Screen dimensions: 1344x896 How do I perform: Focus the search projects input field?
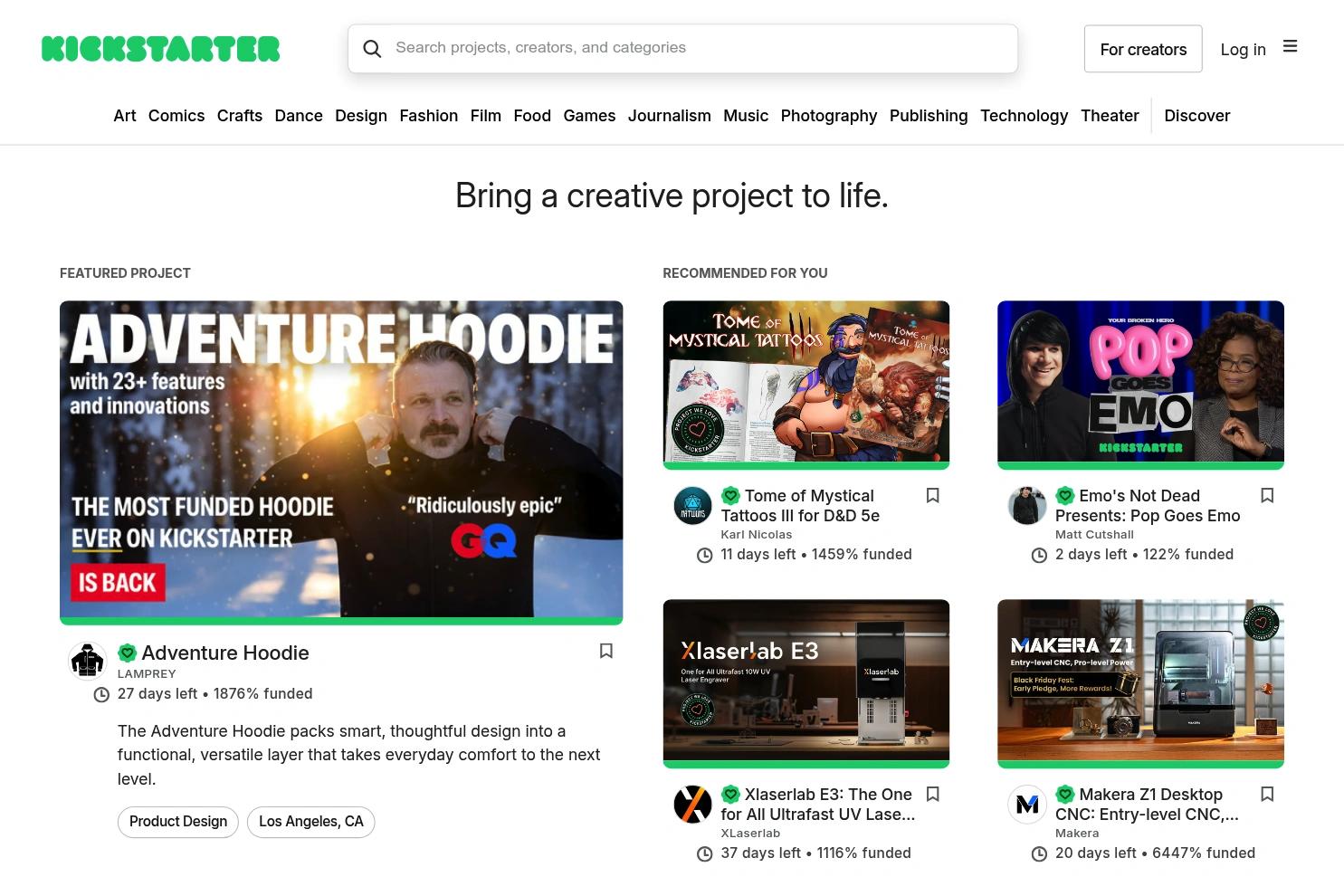click(683, 49)
